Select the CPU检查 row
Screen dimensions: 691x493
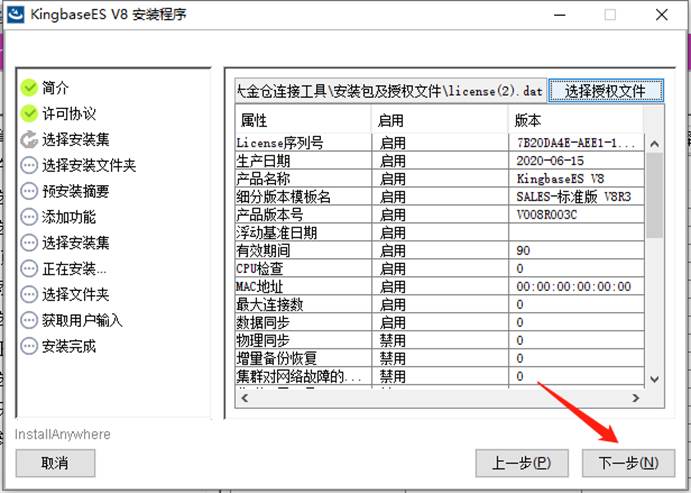coord(440,268)
